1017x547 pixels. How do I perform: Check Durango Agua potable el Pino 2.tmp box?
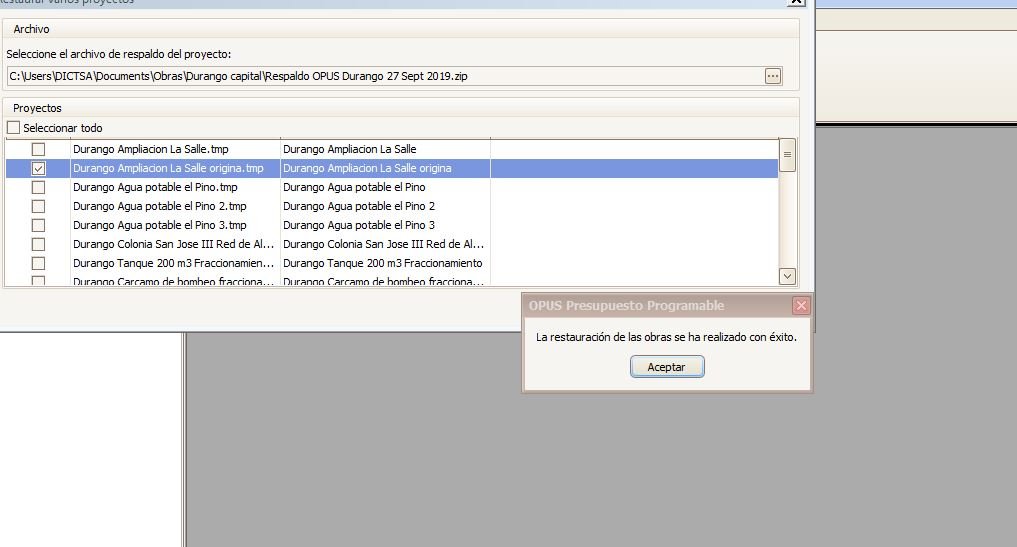pyautogui.click(x=38, y=206)
